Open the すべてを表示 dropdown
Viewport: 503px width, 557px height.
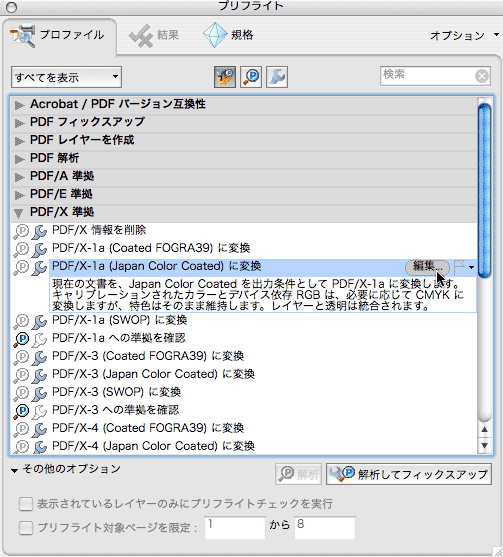(x=66, y=77)
